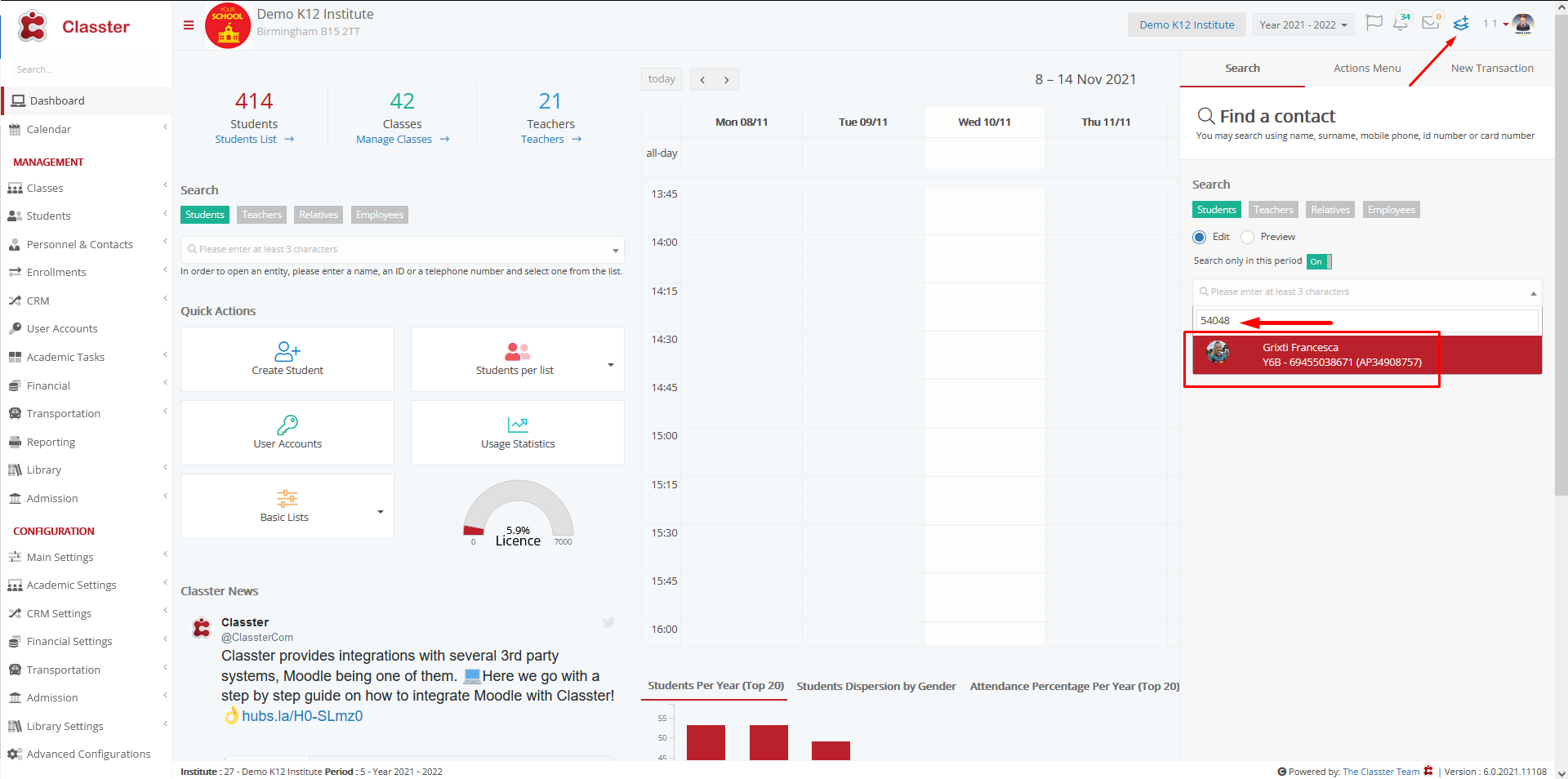Open The Classter Team link
The width and height of the screenshot is (1568, 779).
tap(1381, 772)
